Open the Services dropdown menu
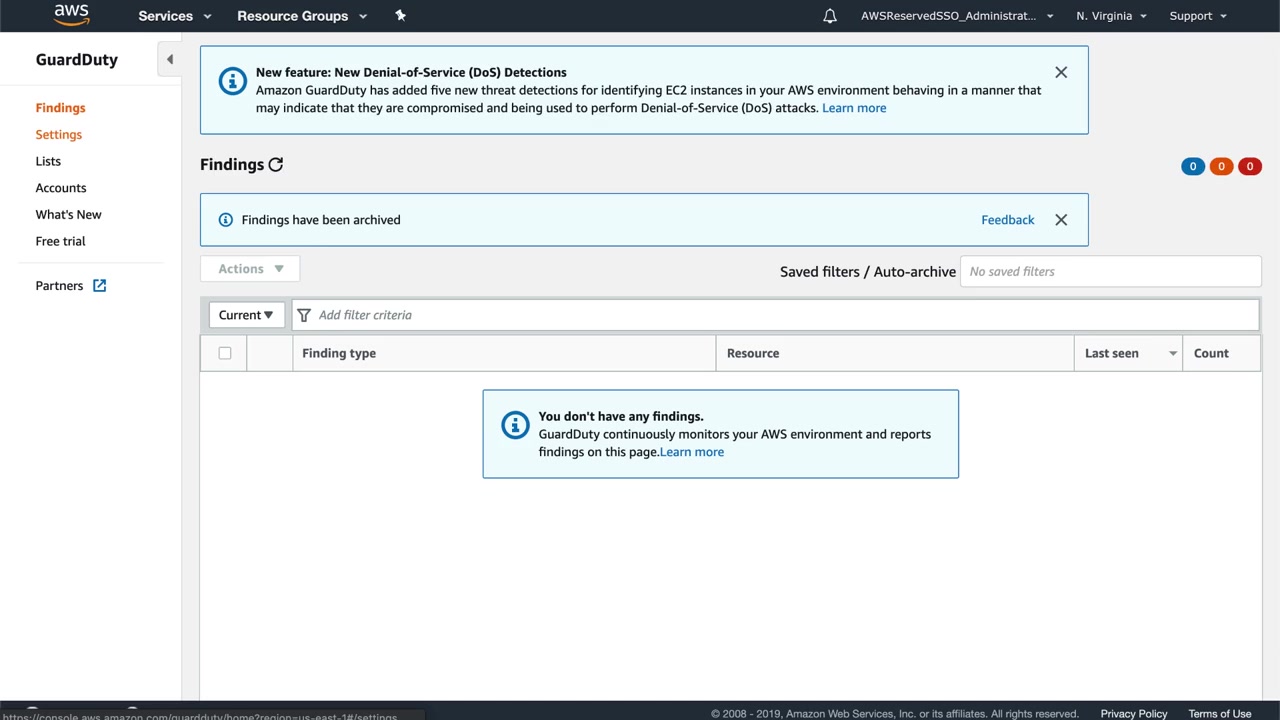 tap(175, 16)
